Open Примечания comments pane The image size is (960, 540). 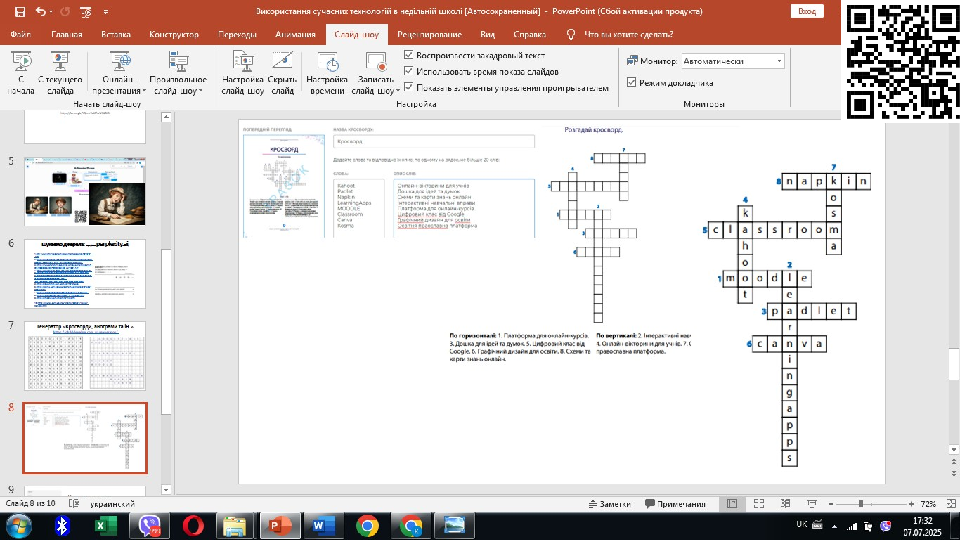tap(675, 504)
